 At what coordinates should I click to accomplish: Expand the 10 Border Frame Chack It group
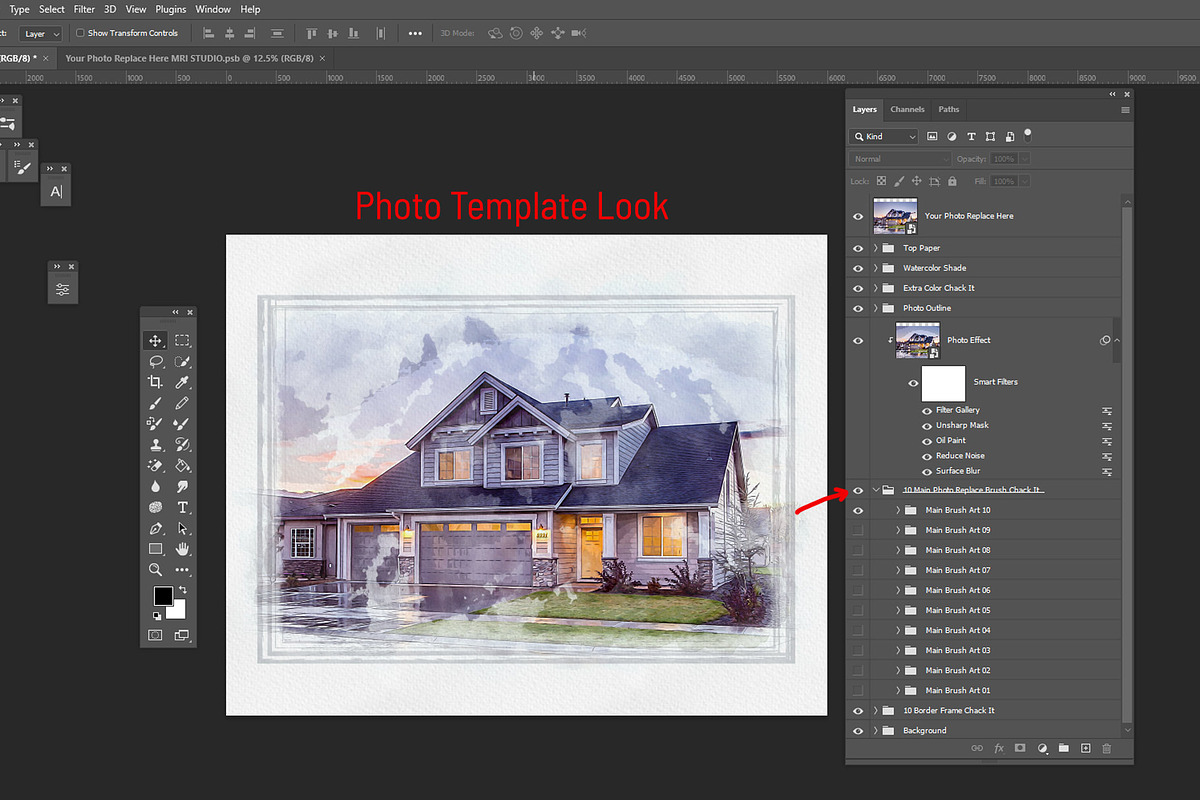coord(876,710)
